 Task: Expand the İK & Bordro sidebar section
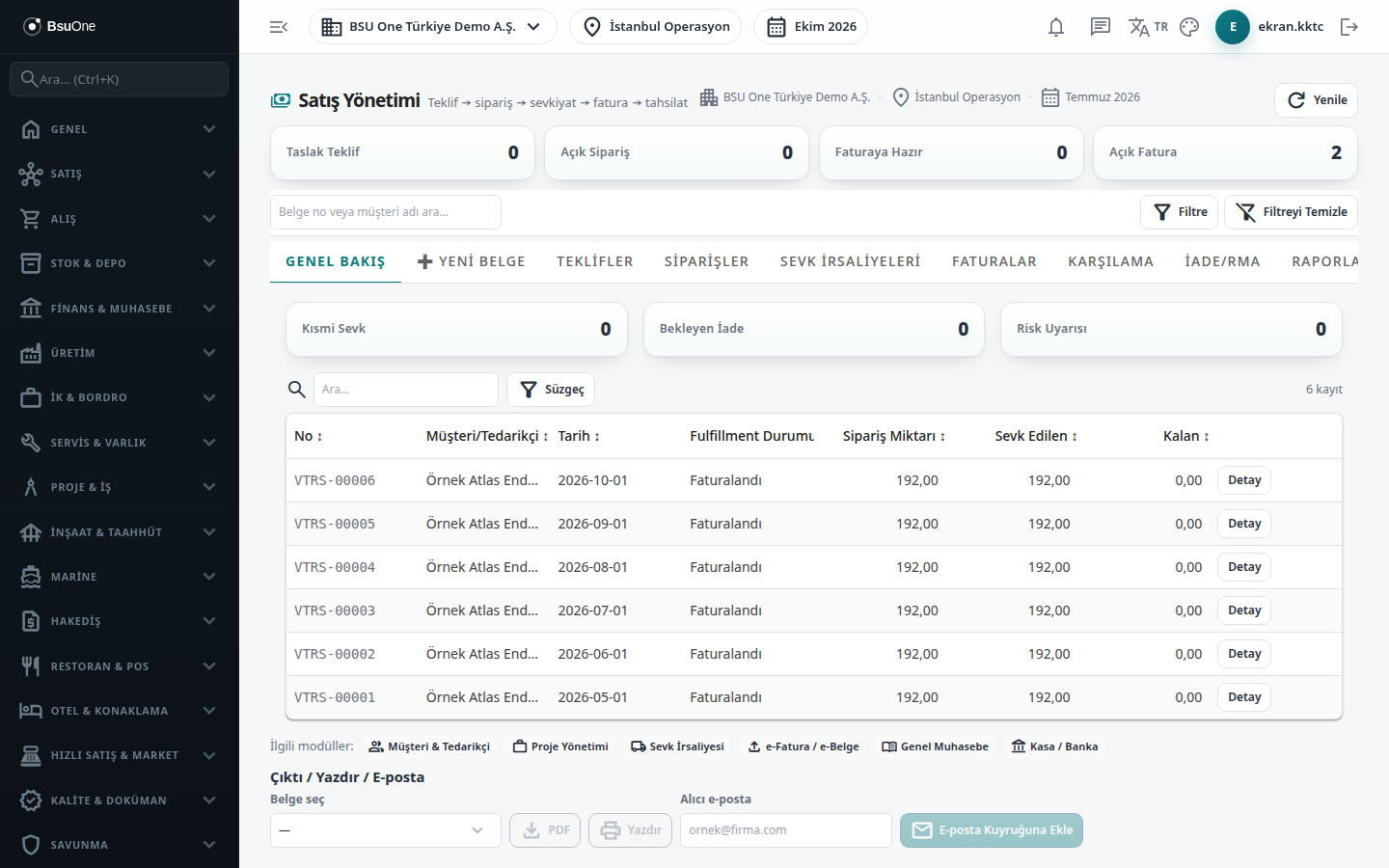tap(120, 397)
